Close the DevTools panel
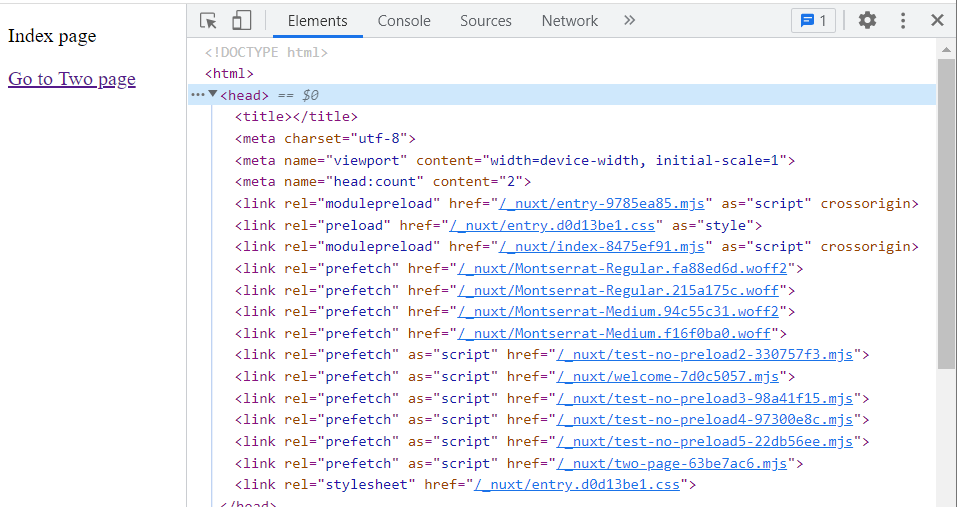The image size is (957, 507). pos(937,21)
